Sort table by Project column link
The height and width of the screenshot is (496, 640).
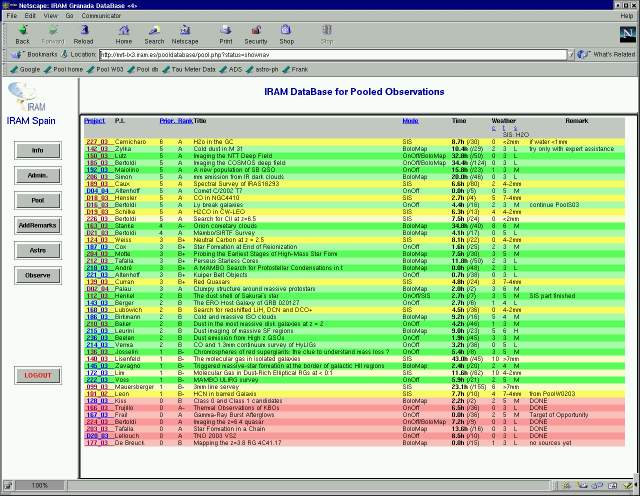coord(95,120)
